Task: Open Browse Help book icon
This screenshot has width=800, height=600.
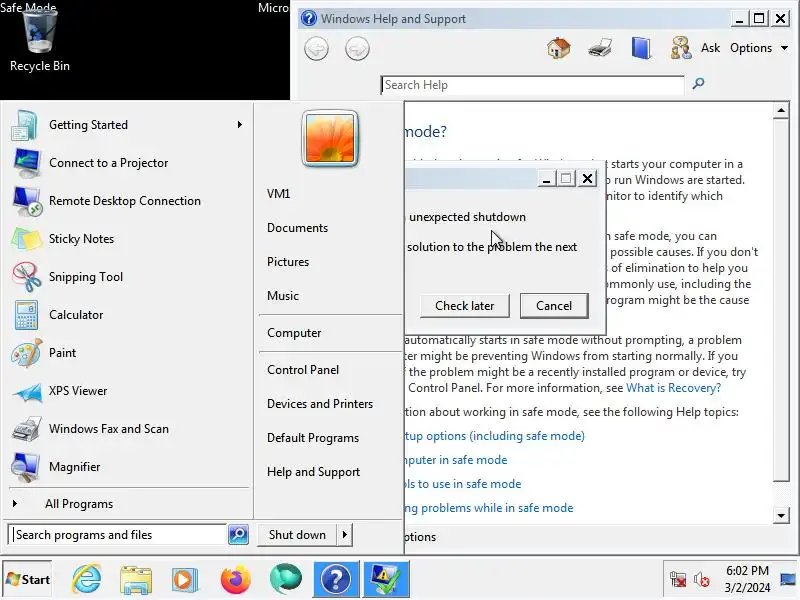Action: click(x=641, y=48)
